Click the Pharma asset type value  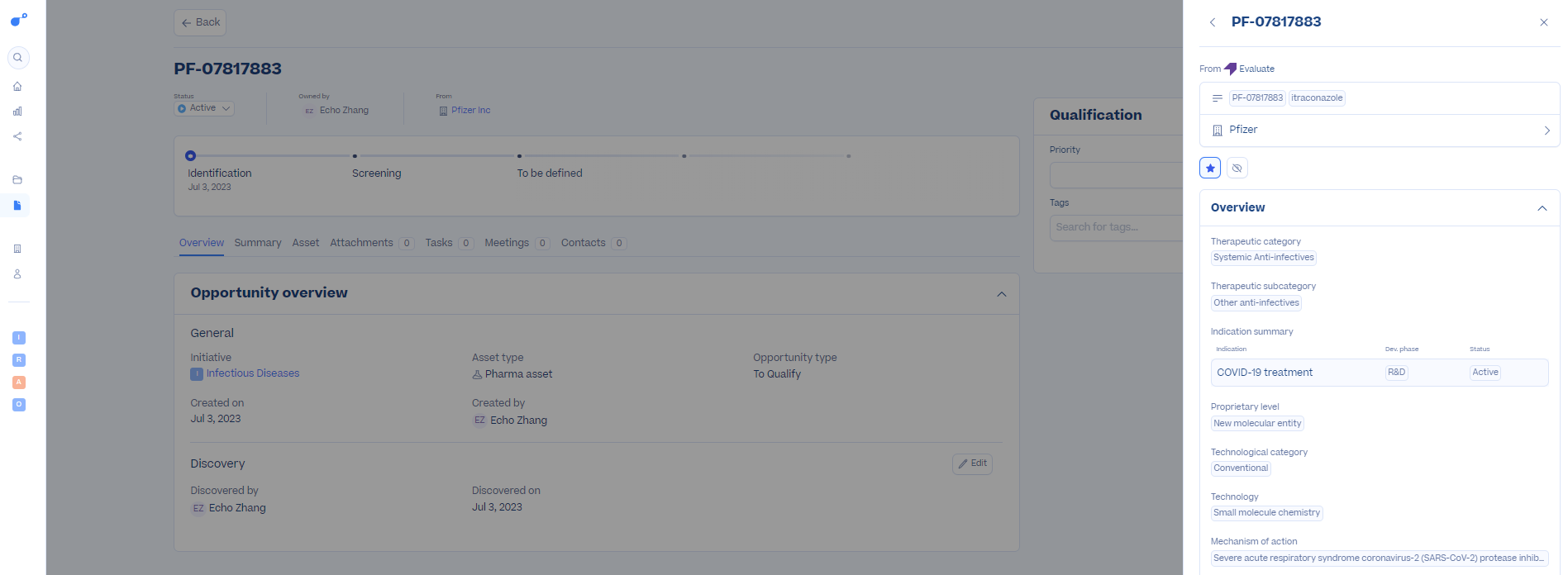point(518,374)
